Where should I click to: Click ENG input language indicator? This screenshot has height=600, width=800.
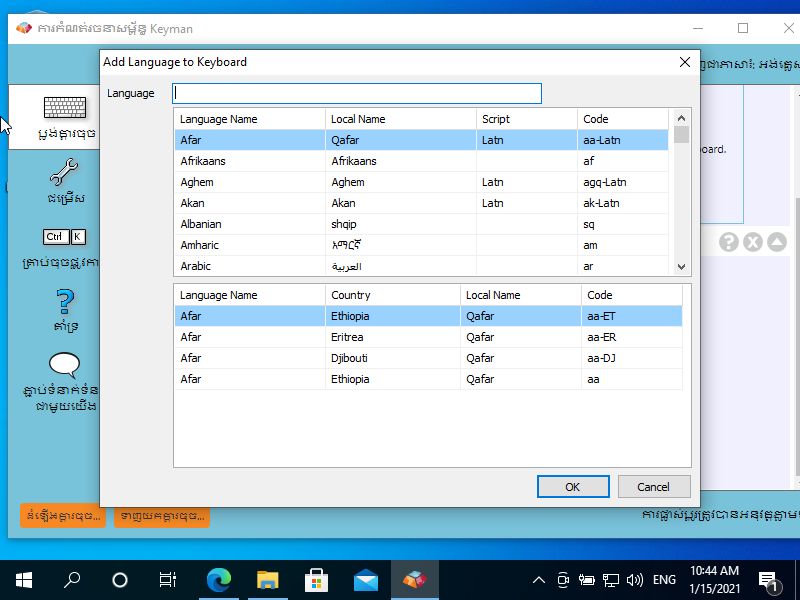tap(664, 580)
